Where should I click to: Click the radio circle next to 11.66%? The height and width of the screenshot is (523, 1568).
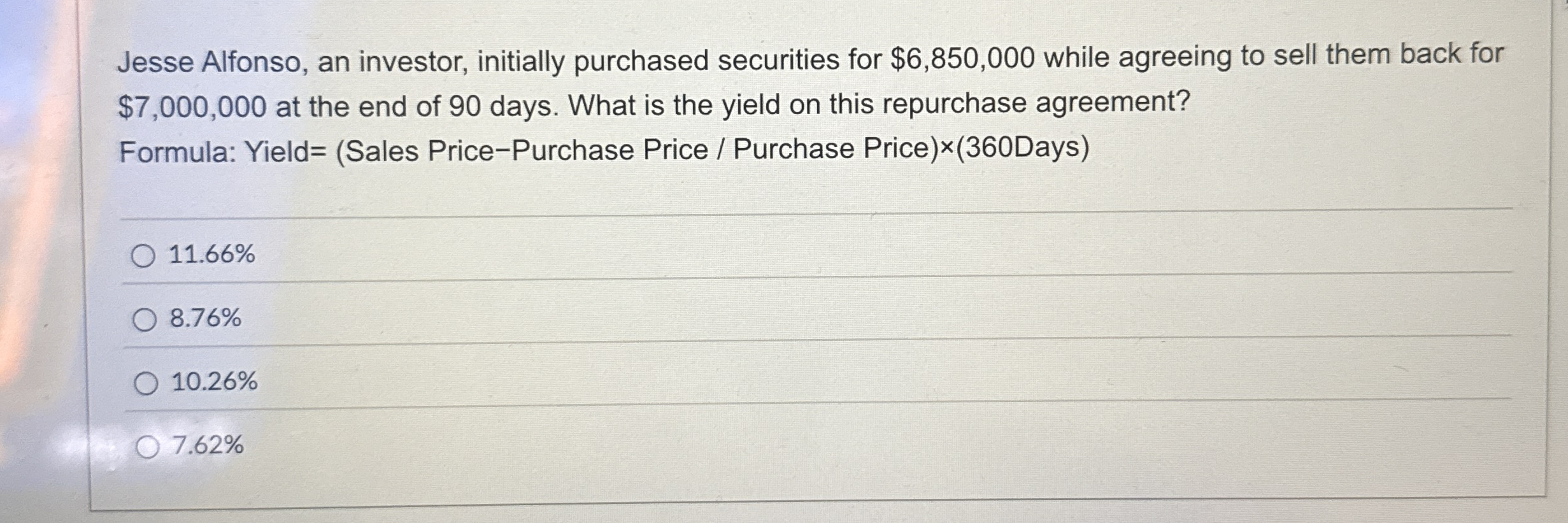(x=145, y=254)
